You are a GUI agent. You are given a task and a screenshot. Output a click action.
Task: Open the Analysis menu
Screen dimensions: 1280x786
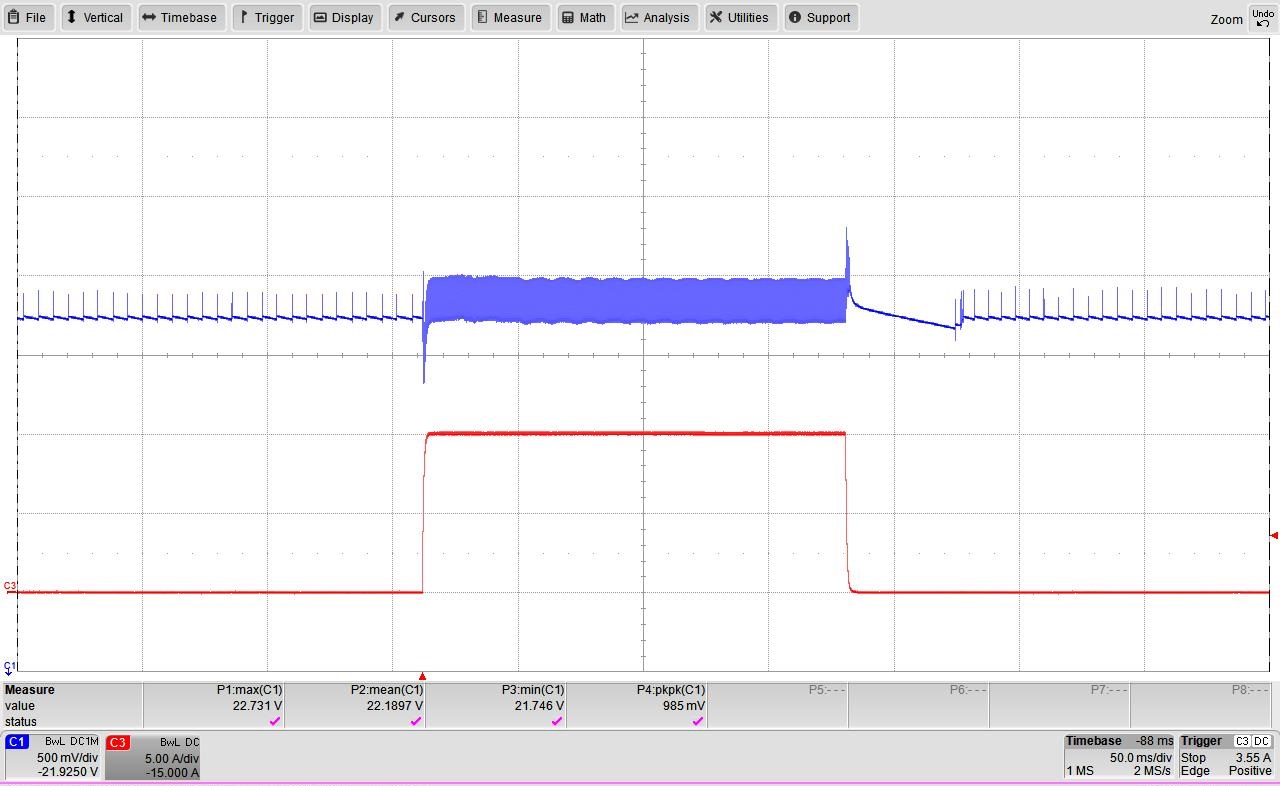[x=658, y=17]
